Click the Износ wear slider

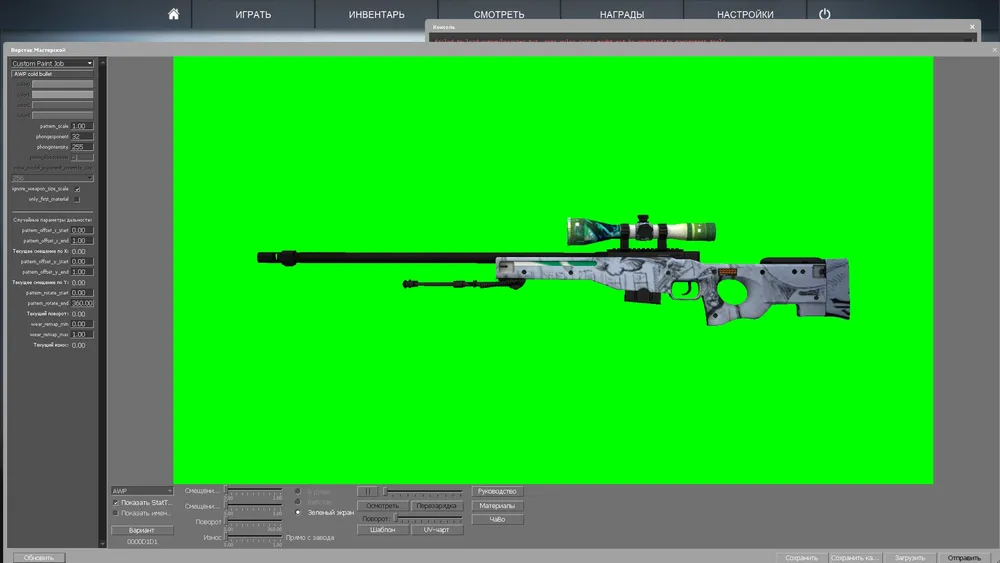point(254,538)
